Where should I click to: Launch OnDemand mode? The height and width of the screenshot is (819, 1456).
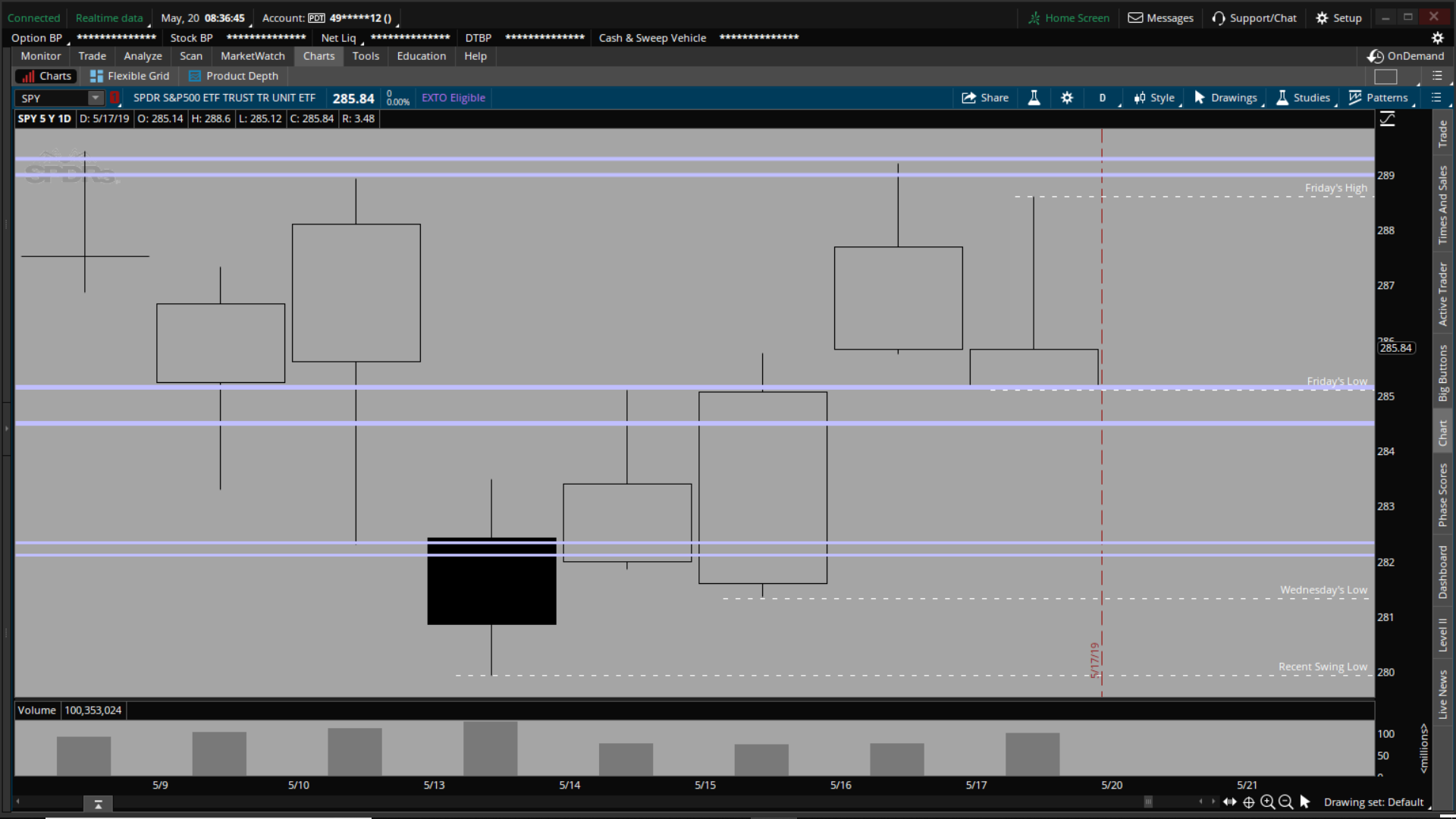[x=1406, y=56]
